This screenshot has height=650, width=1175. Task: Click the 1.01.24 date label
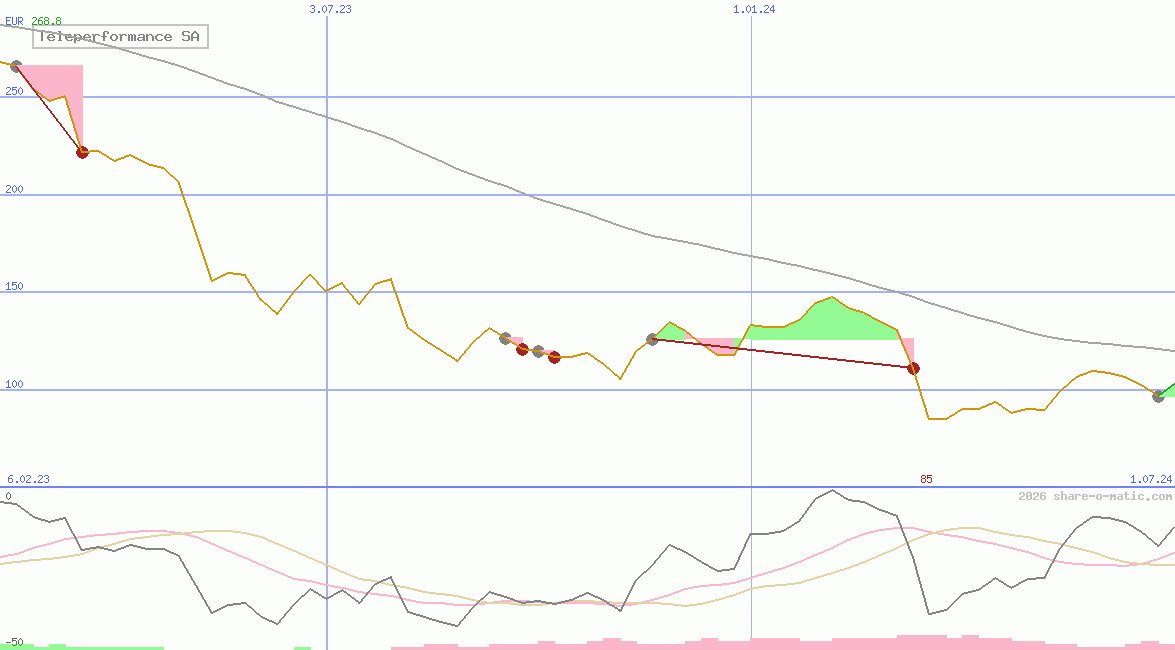pyautogui.click(x=754, y=9)
